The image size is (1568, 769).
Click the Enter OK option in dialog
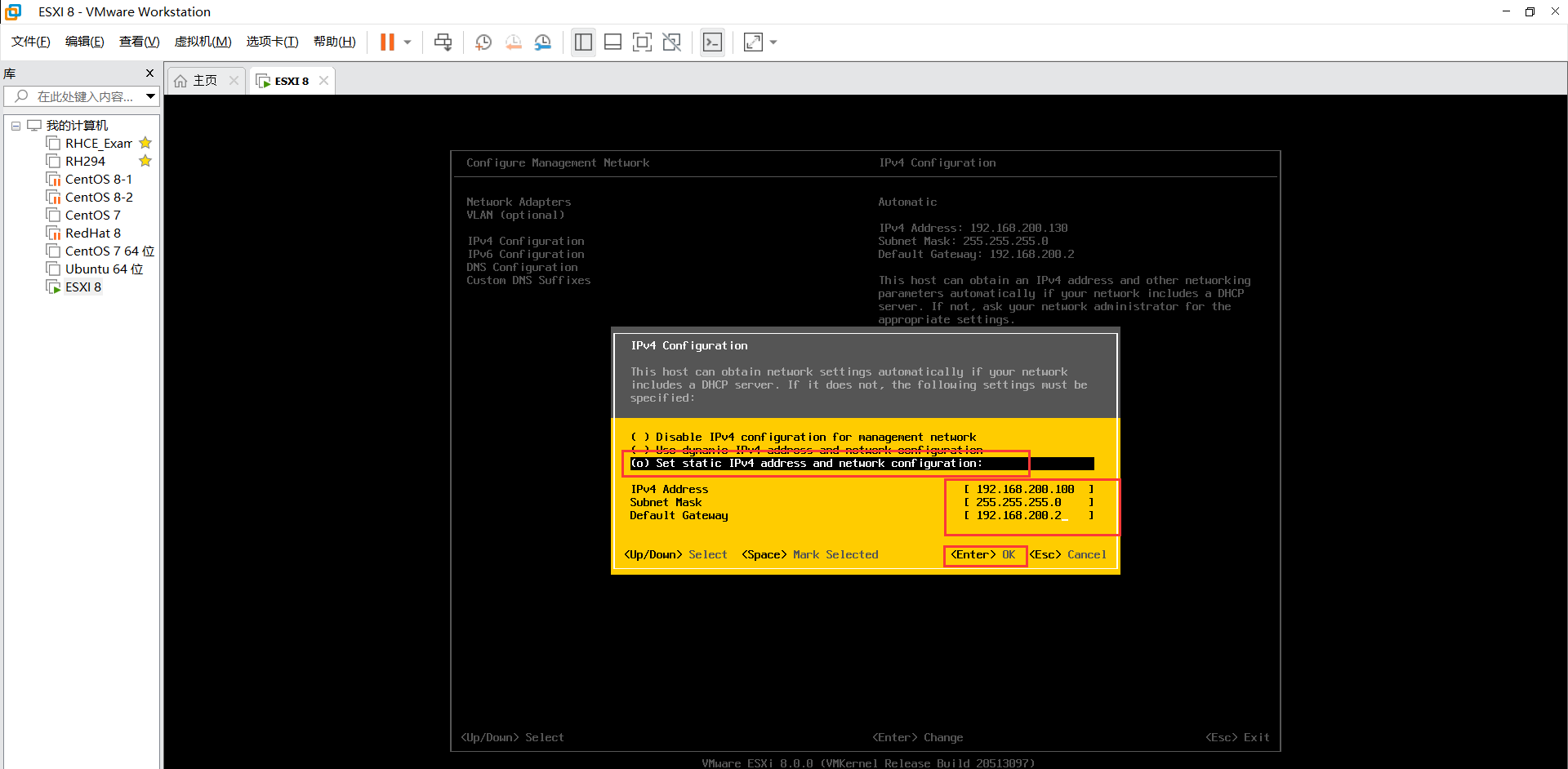coord(983,555)
